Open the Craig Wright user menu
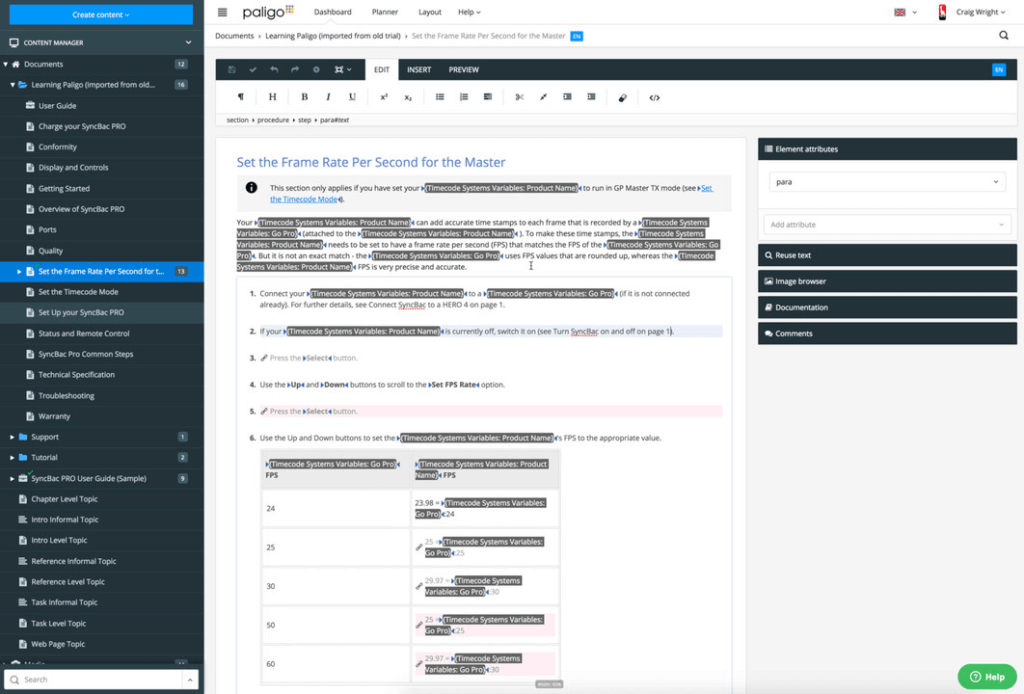Image resolution: width=1024 pixels, height=694 pixels. 980,12
